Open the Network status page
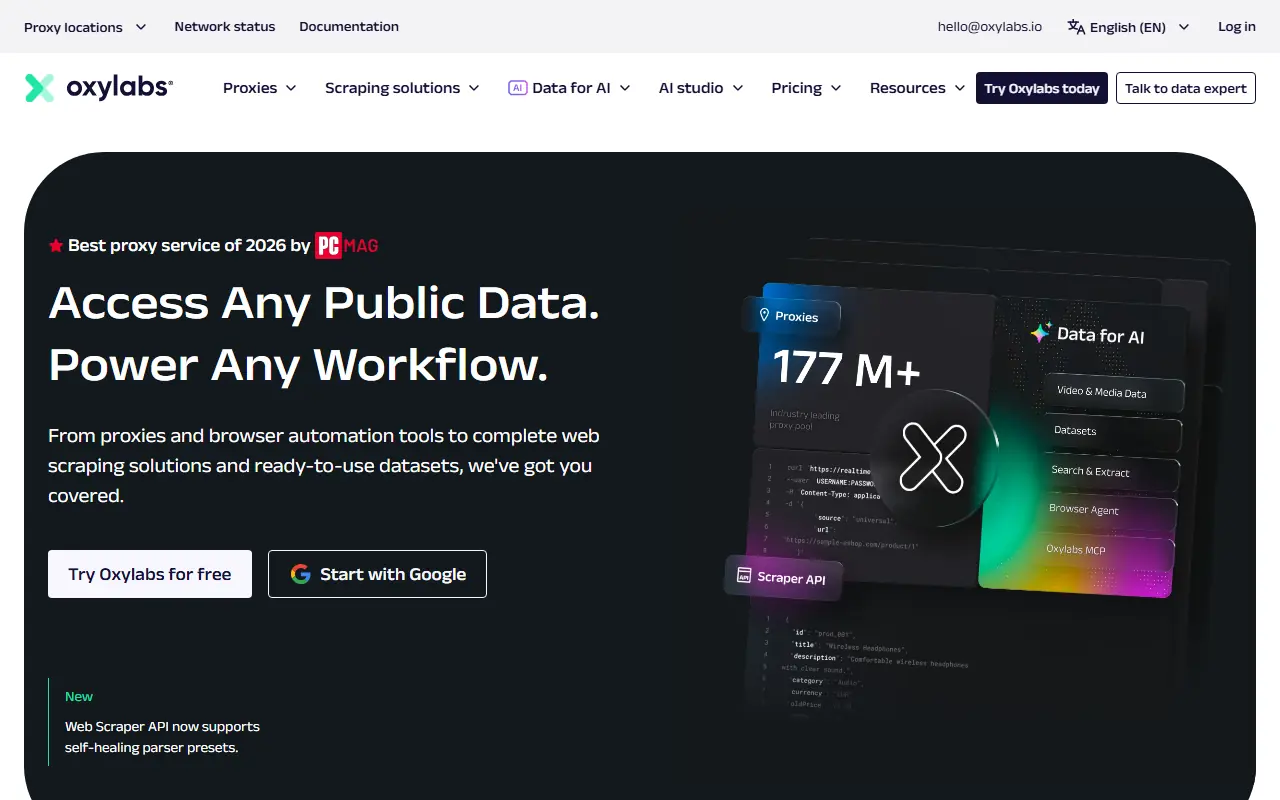The height and width of the screenshot is (800, 1280). pyautogui.click(x=224, y=27)
